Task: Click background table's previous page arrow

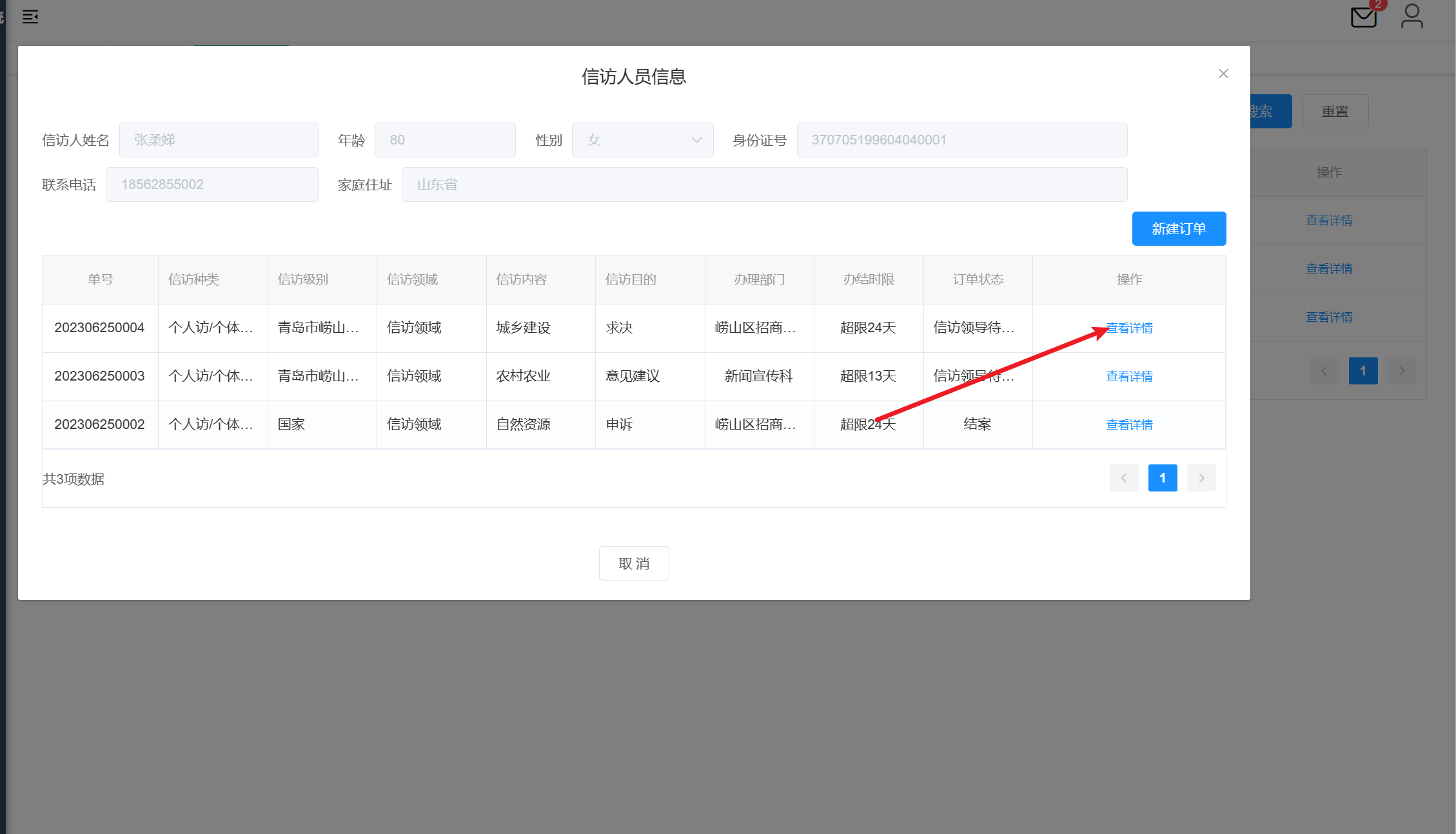Action: click(1324, 371)
